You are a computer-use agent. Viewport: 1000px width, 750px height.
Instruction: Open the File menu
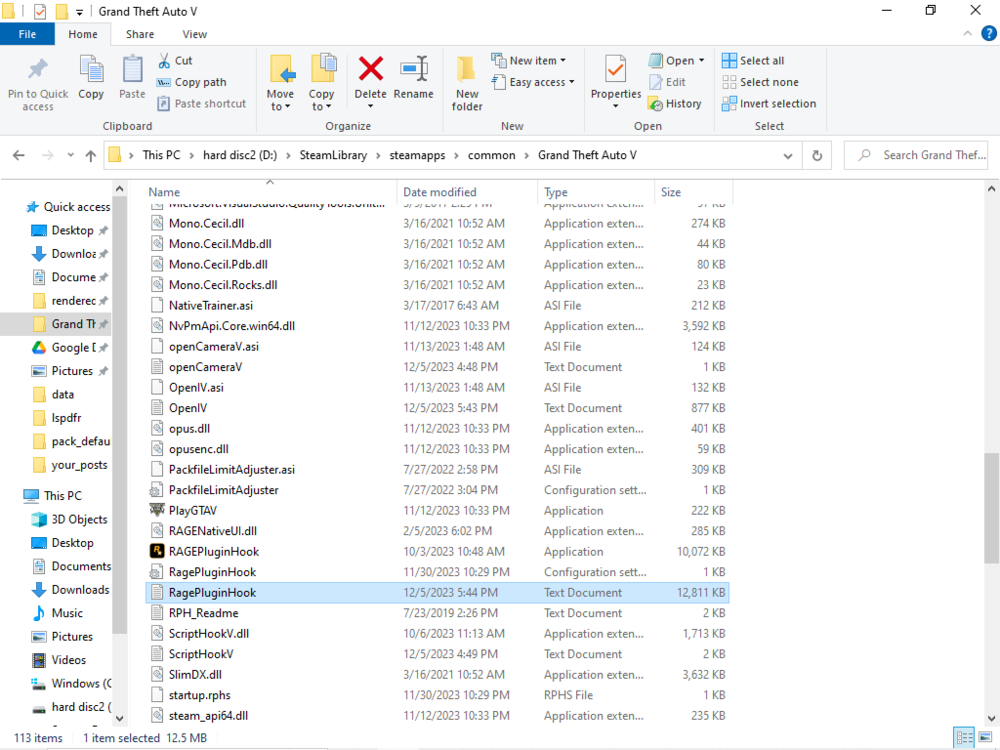click(x=27, y=33)
